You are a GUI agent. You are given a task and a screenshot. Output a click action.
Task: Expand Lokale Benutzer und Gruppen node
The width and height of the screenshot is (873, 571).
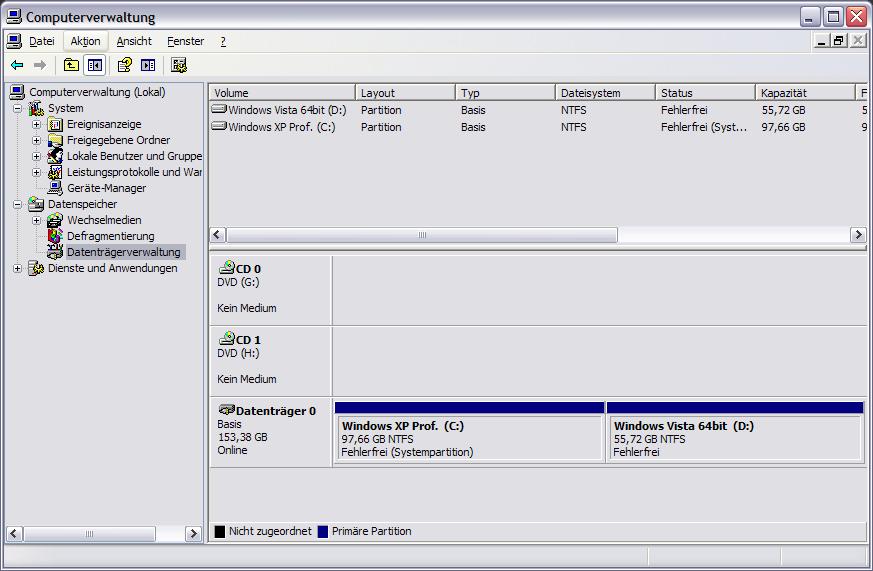point(36,156)
